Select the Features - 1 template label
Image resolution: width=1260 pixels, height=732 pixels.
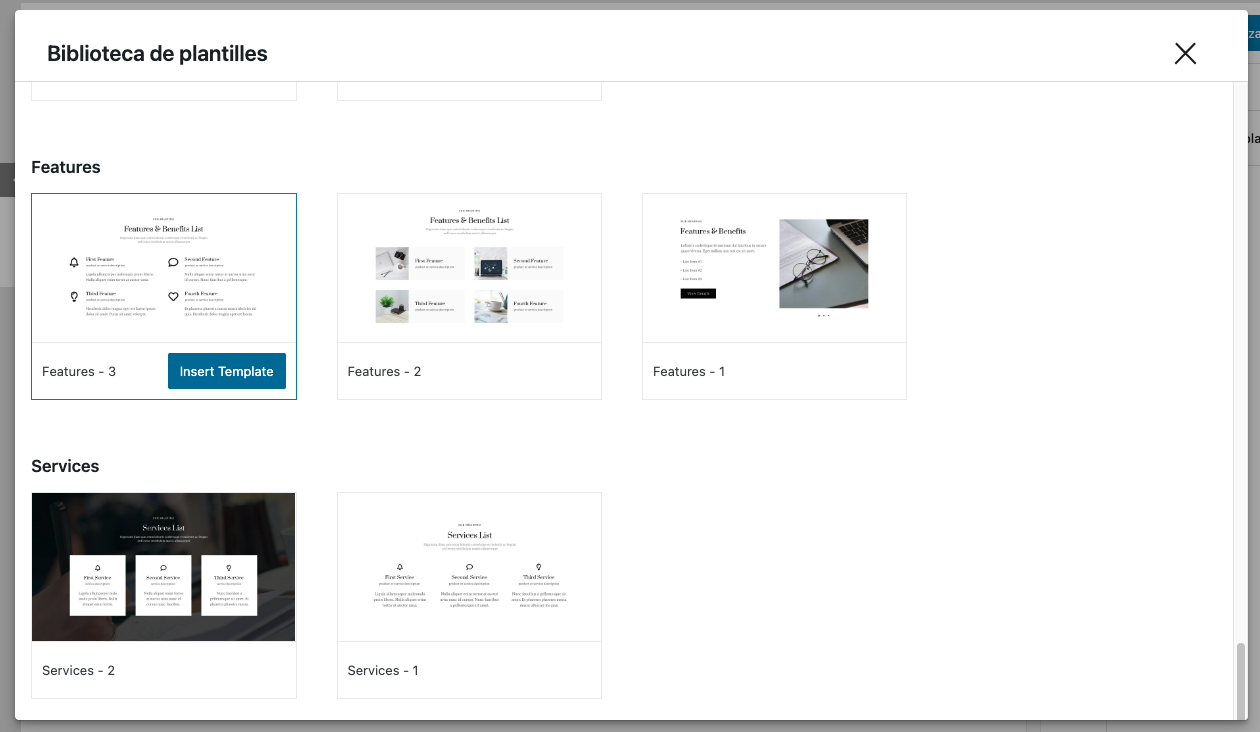click(689, 371)
